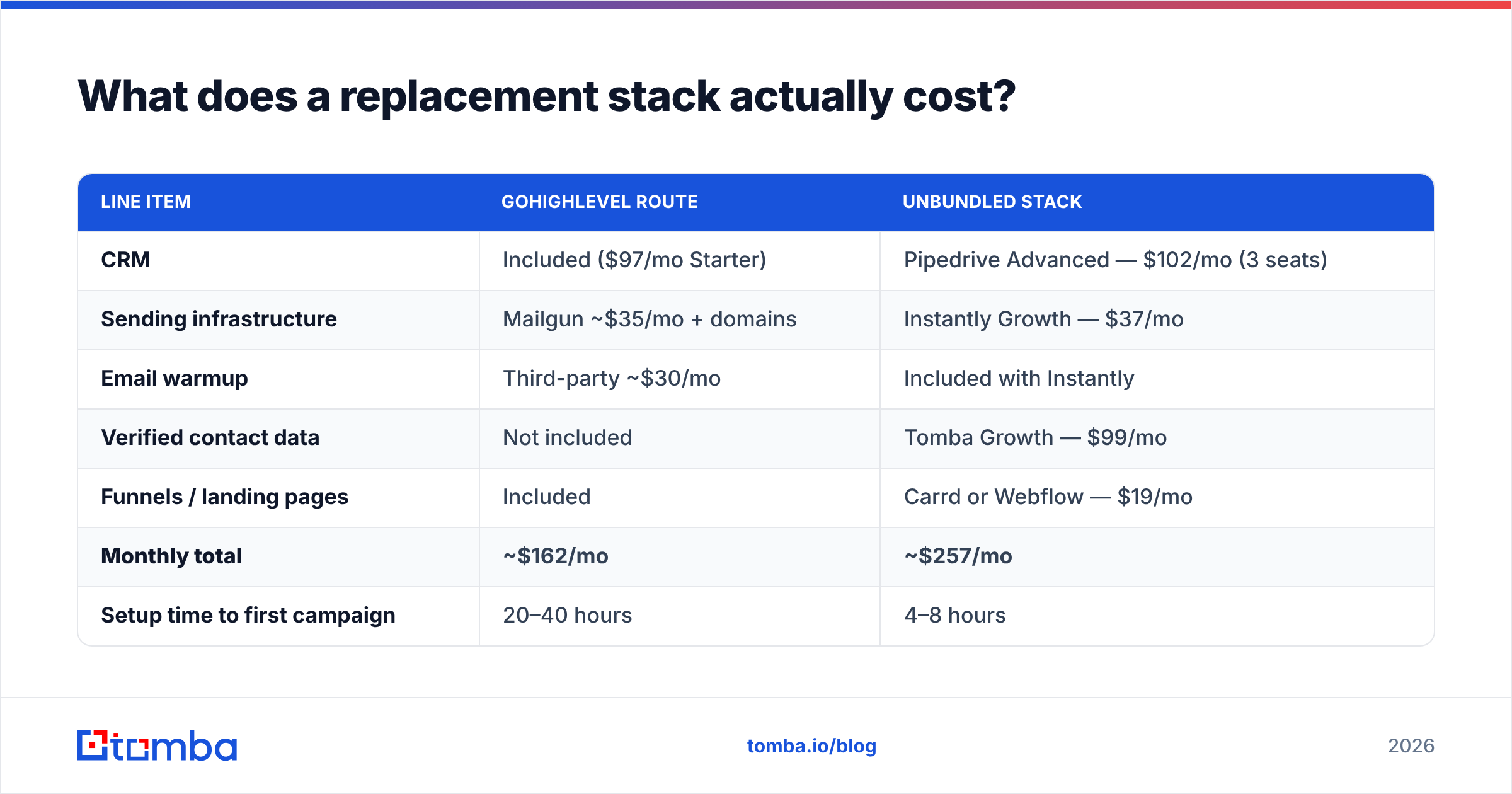Screen dimensions: 1512x794
Task: Select the 'Funnels / landing pages' row label
Action: click(224, 497)
